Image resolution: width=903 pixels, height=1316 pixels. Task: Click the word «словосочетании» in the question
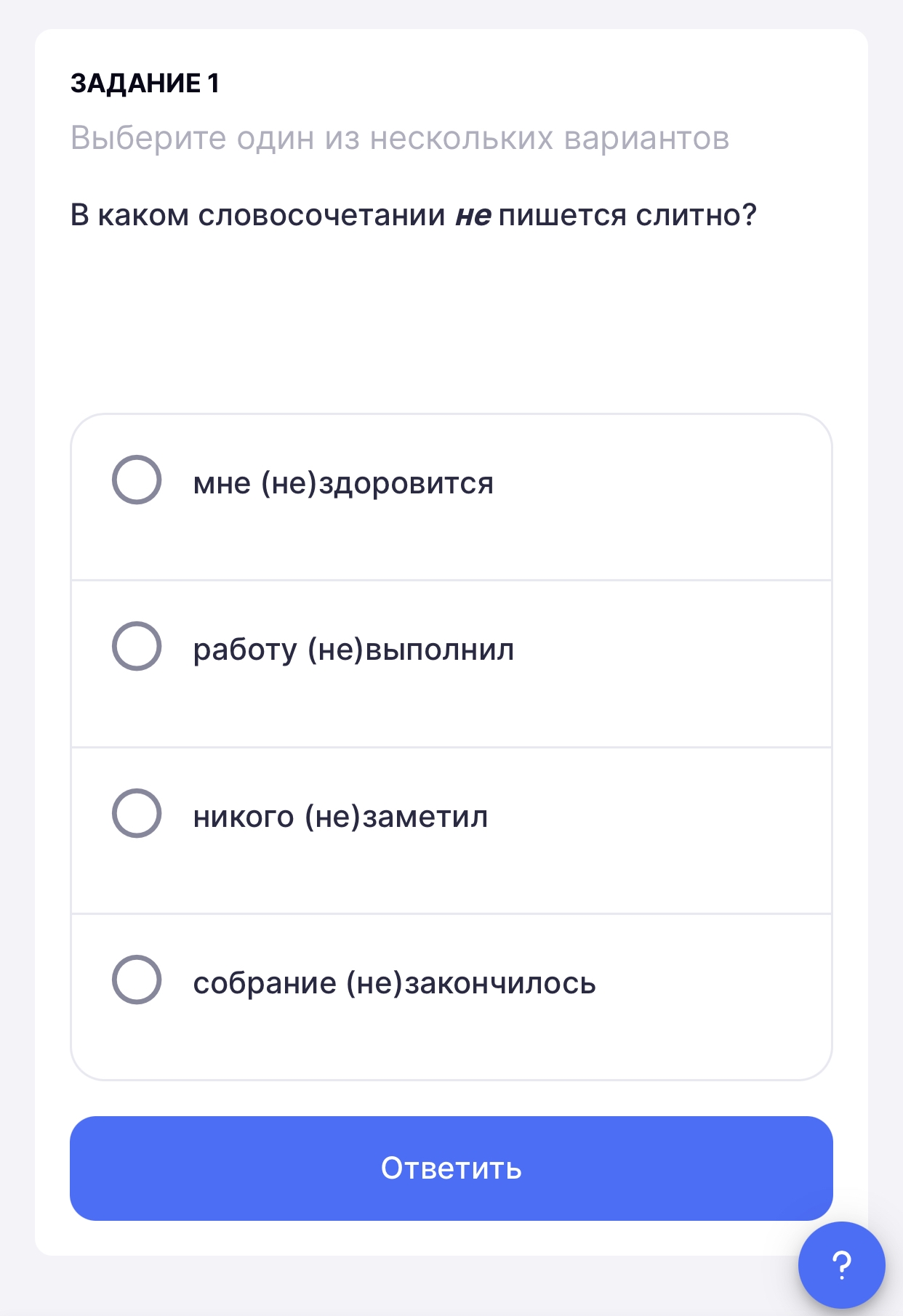(x=322, y=216)
